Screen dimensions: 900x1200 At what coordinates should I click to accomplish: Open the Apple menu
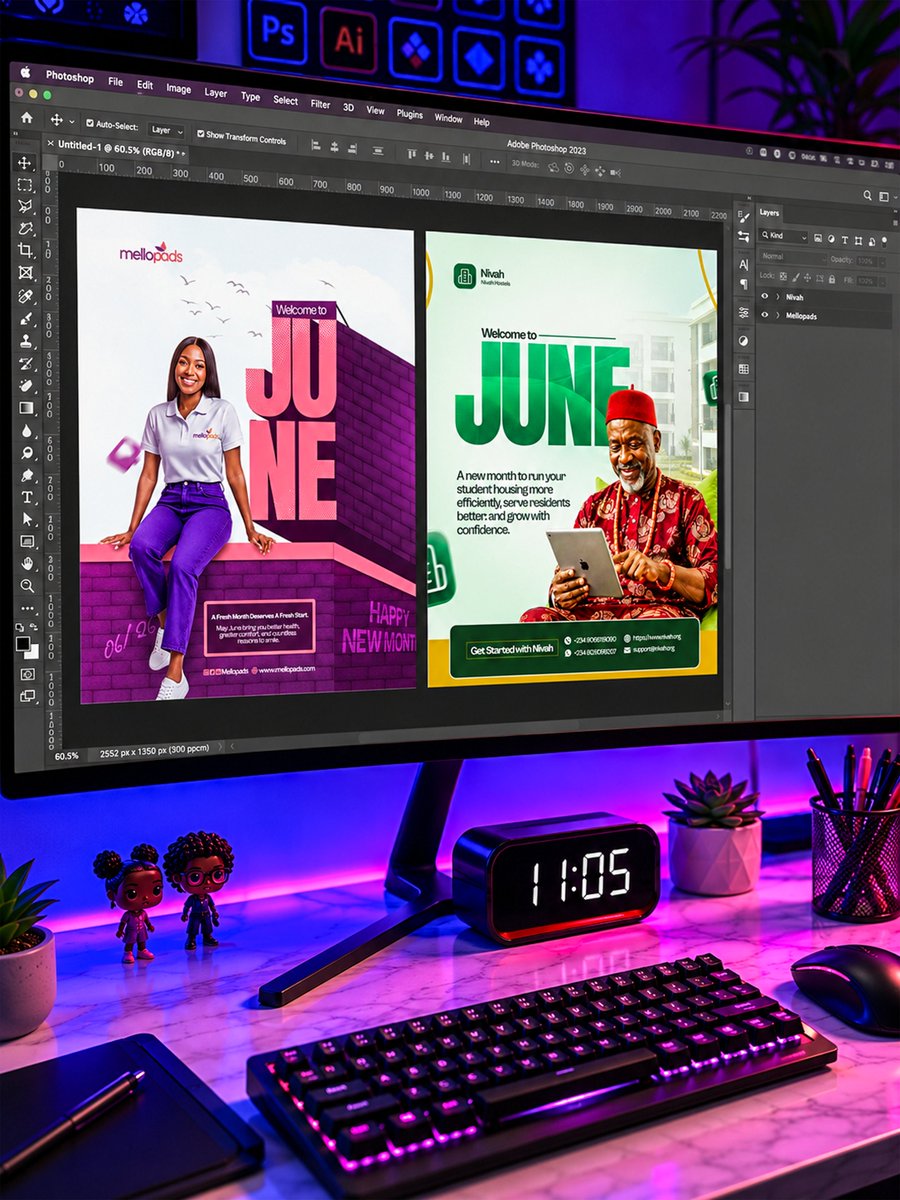[x=25, y=72]
